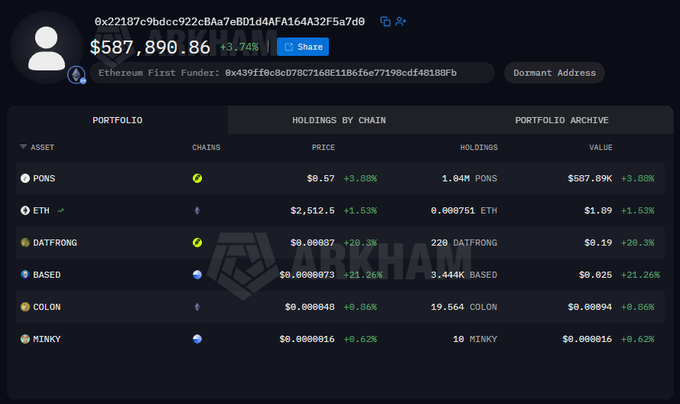Click the 1.04M PONS holdings
Screen dimensions: 680x404
(469, 178)
